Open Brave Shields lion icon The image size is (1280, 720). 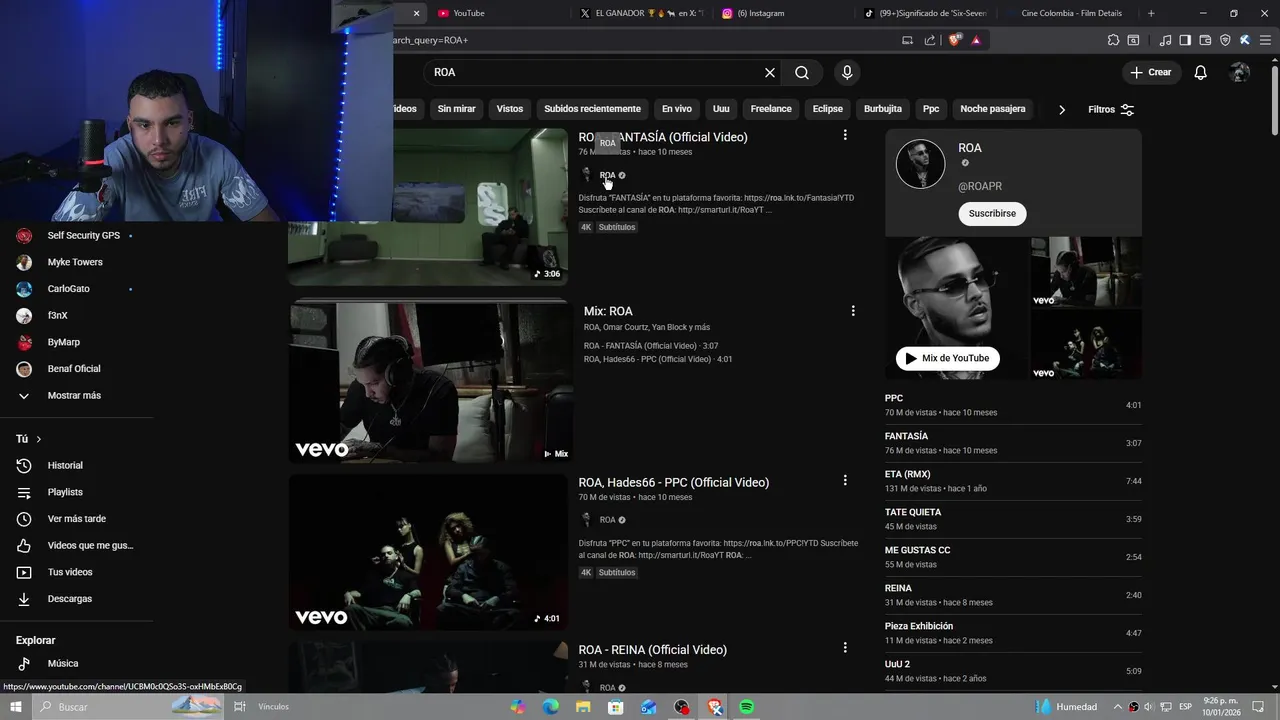(x=955, y=40)
